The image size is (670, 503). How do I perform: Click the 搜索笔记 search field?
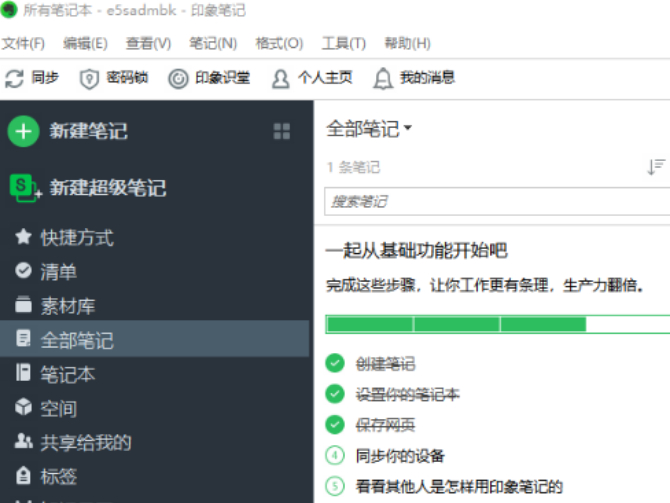point(497,201)
